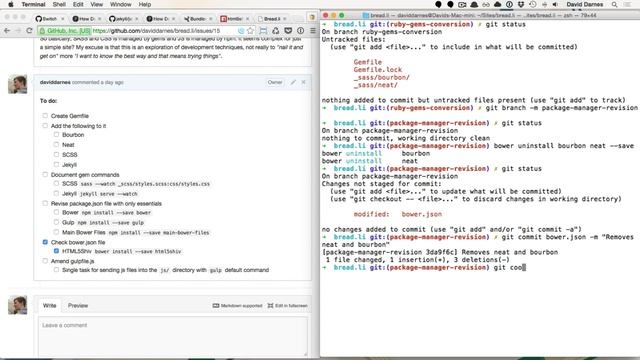Screen dimensions: 640x360
Task: Switch to the red-icon Html5 browser tab
Action: tap(235, 19)
